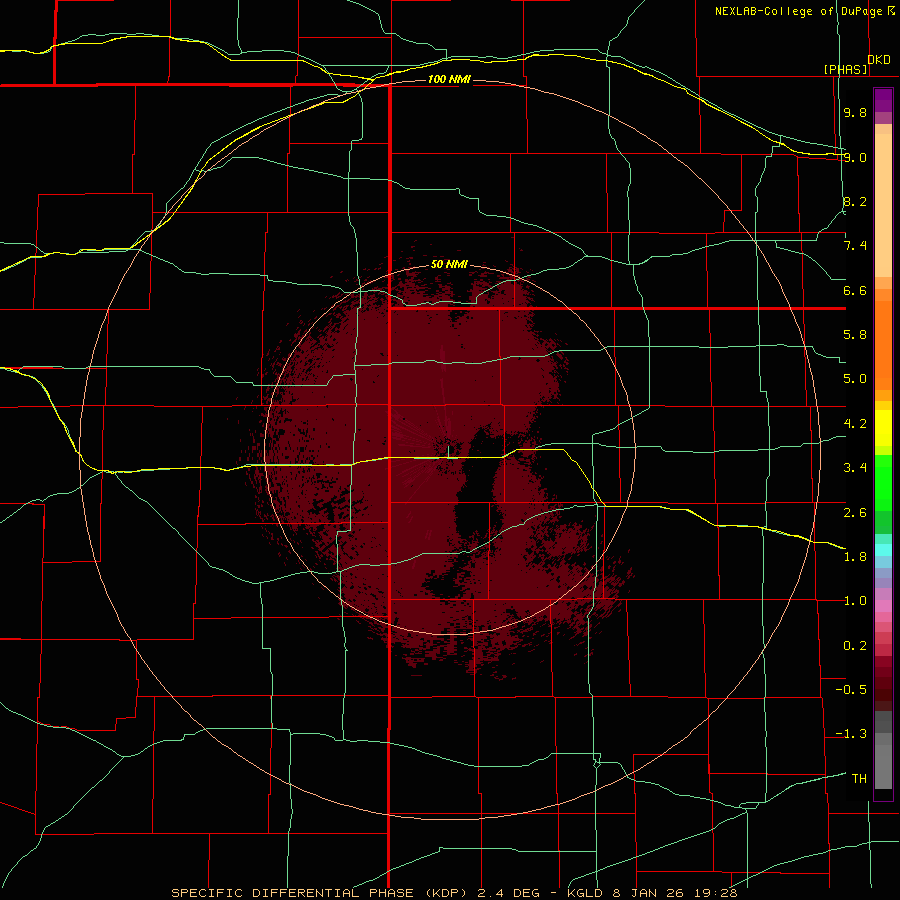Click the 8.2 scale value
This screenshot has height=900, width=900.
point(855,201)
